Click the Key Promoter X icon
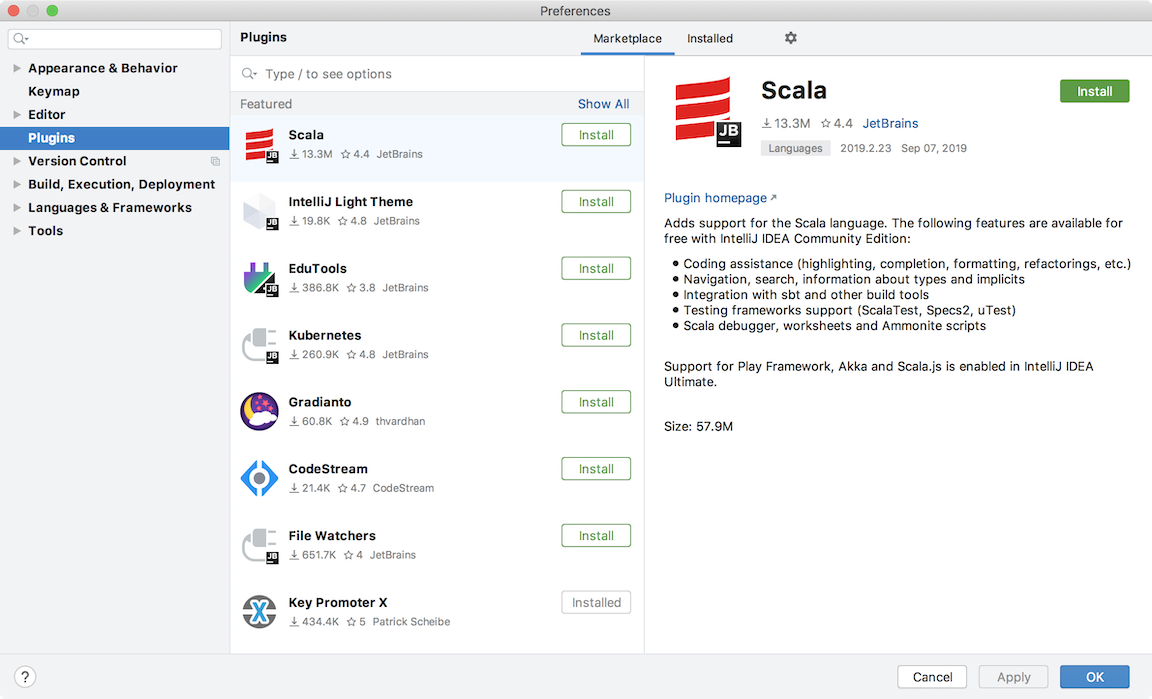This screenshot has height=699, width=1152. pos(259,612)
